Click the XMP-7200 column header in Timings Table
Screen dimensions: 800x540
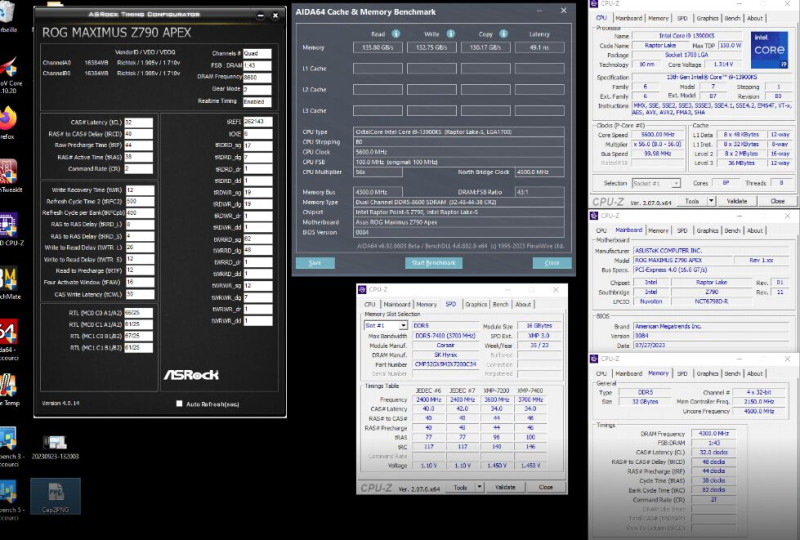tap(496, 390)
